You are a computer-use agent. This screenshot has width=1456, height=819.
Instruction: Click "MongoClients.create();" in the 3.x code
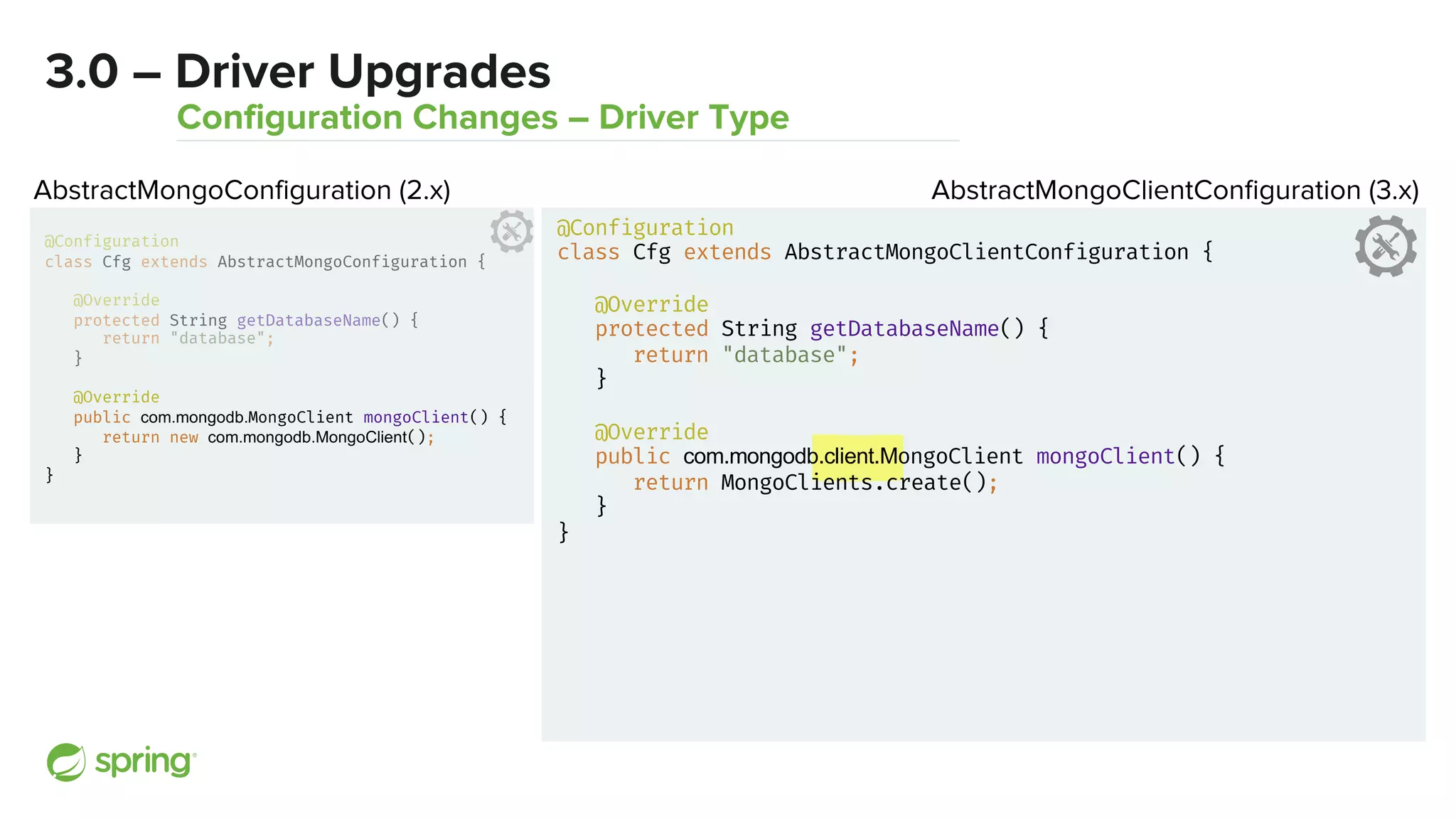tap(860, 483)
